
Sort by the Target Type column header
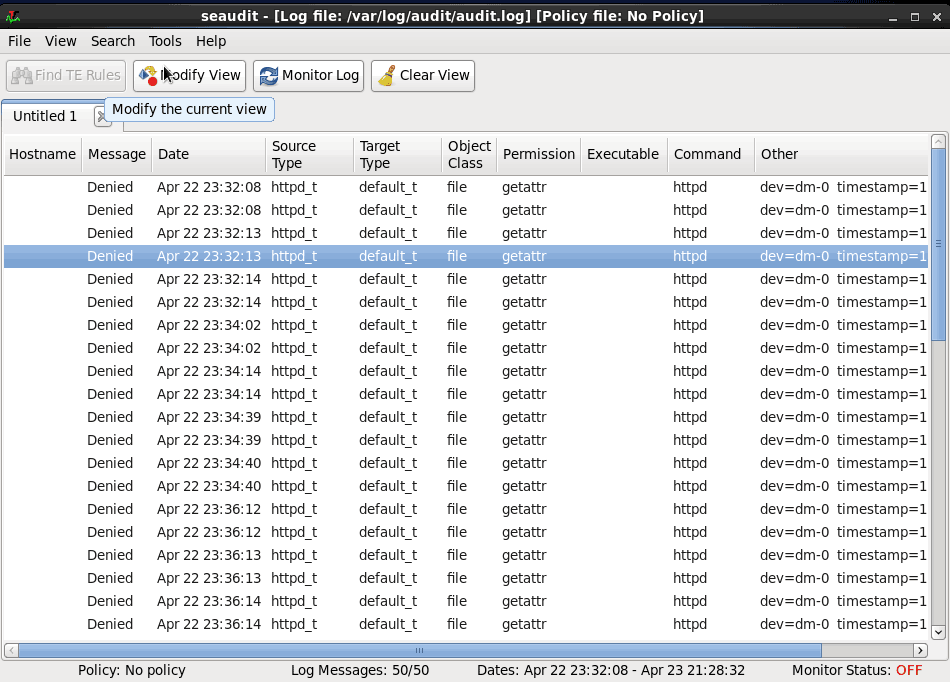[x=397, y=154]
